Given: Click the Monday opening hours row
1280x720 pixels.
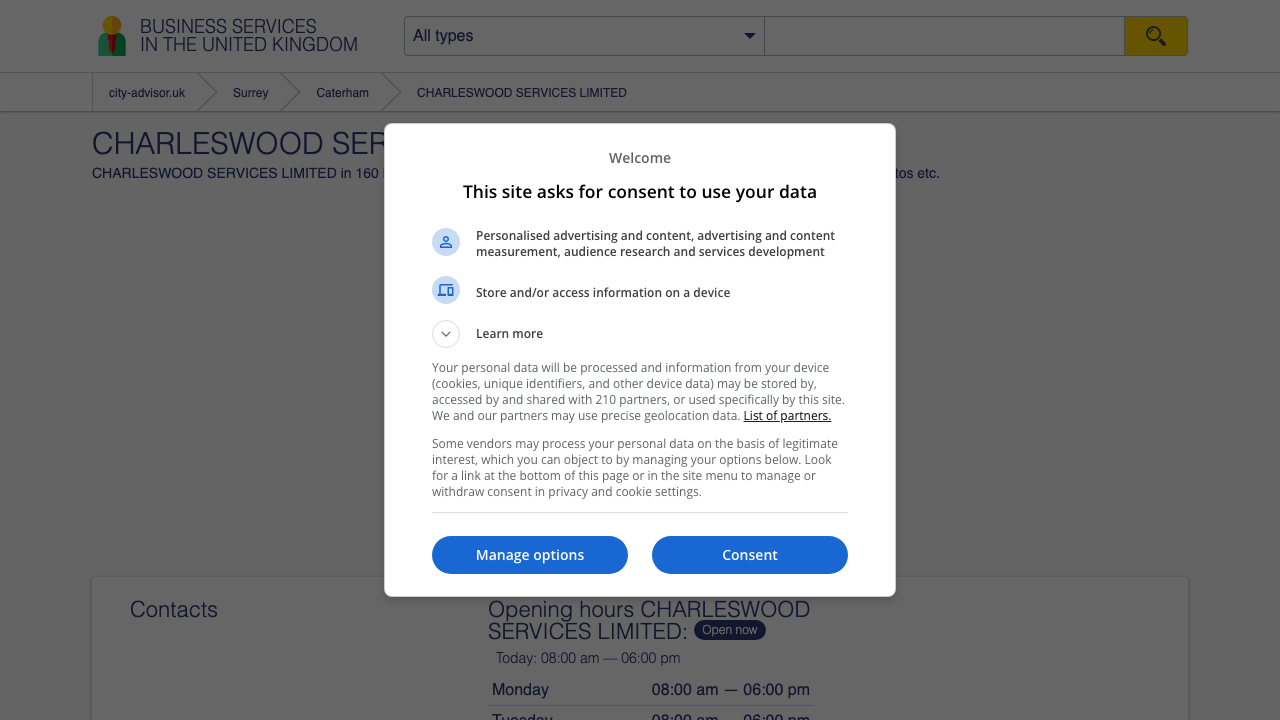Looking at the screenshot, I should point(650,690).
